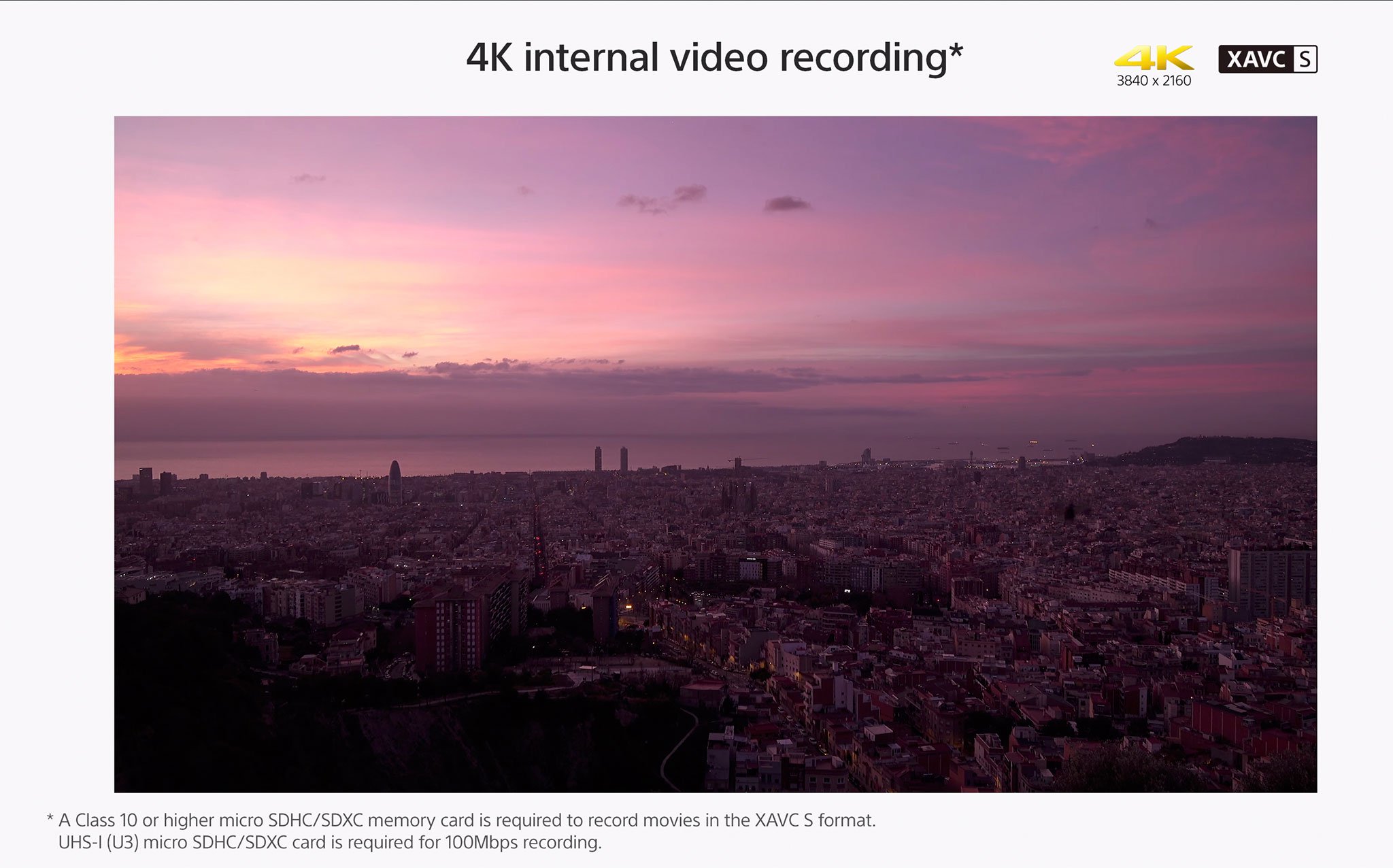Click the Class 10 memory card footnote line
The height and width of the screenshot is (868, 1393).
(461, 820)
